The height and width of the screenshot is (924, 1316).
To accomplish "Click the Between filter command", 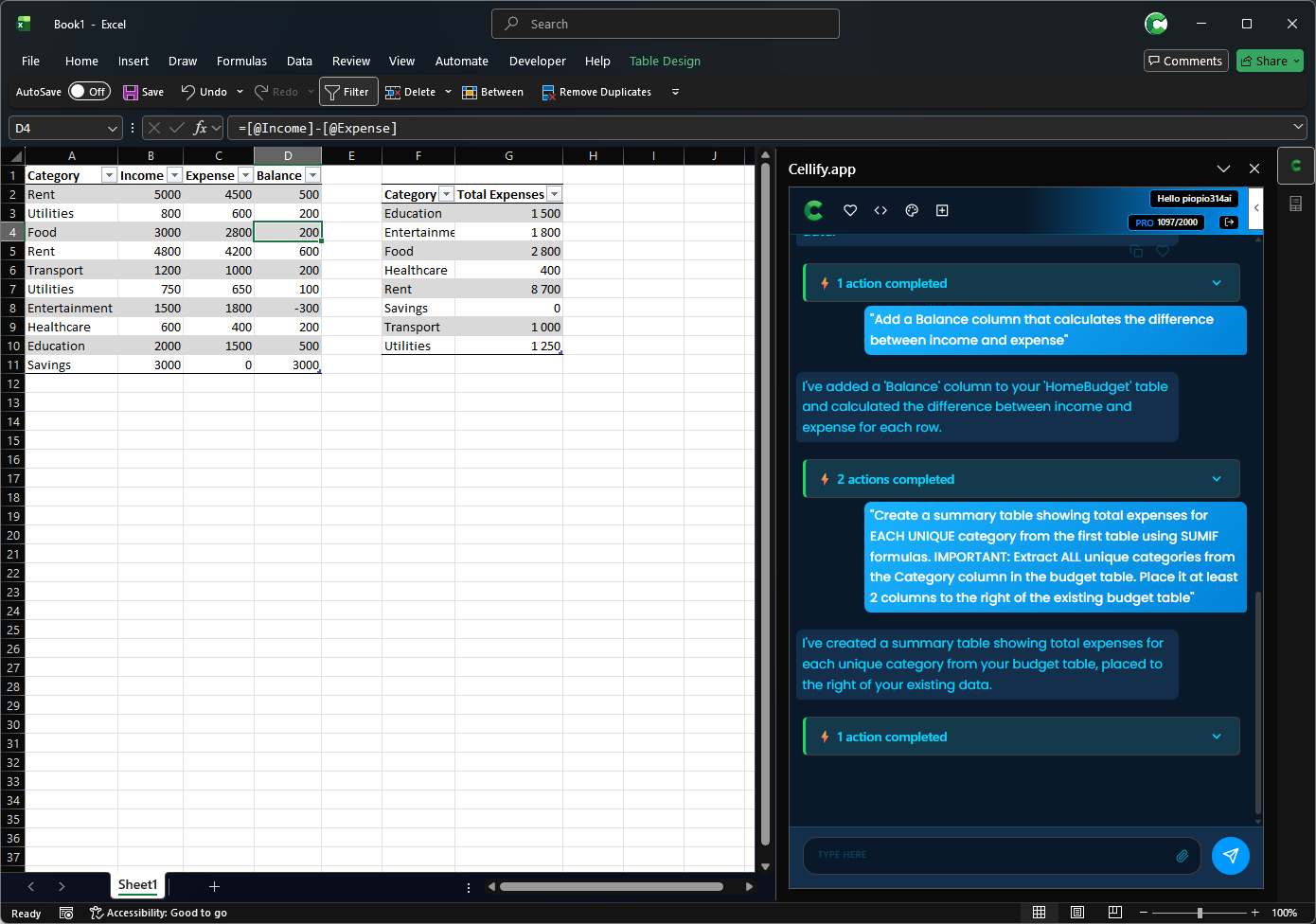I will click(492, 92).
